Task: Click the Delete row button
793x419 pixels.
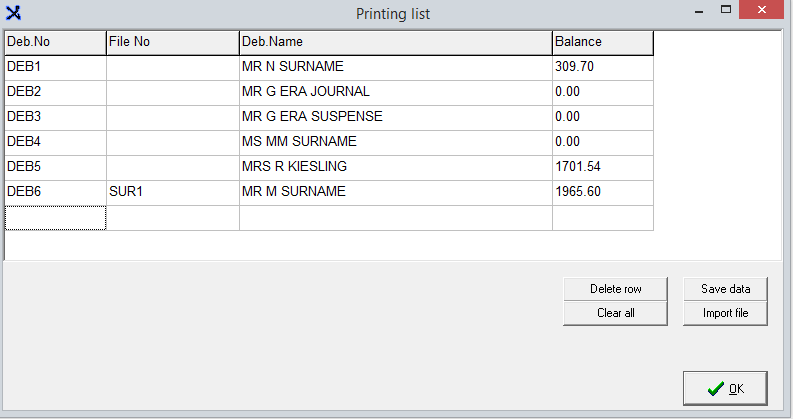Action: pyautogui.click(x=615, y=289)
